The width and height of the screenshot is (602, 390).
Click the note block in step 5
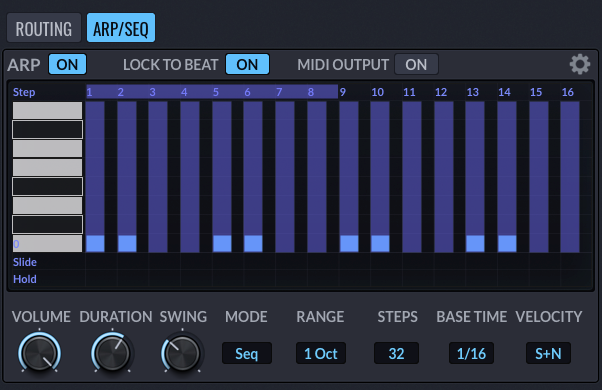222,243
